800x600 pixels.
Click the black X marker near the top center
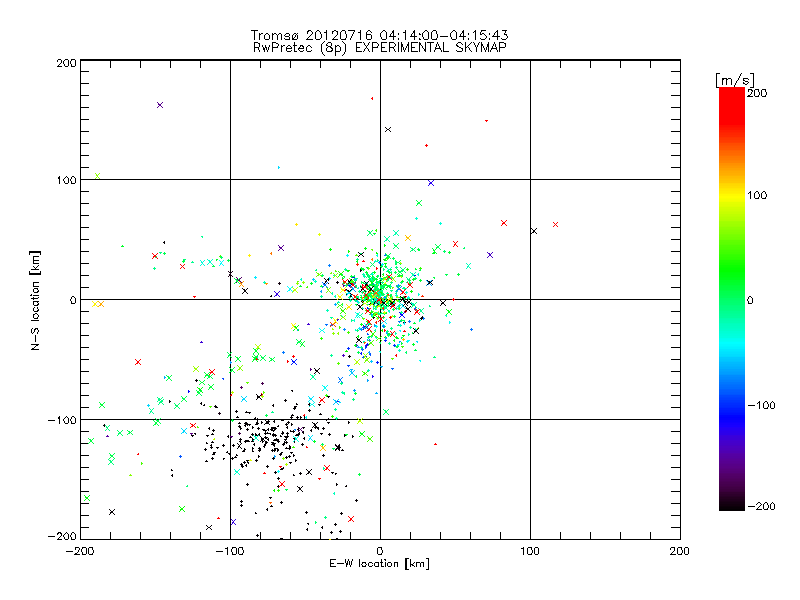(x=388, y=130)
